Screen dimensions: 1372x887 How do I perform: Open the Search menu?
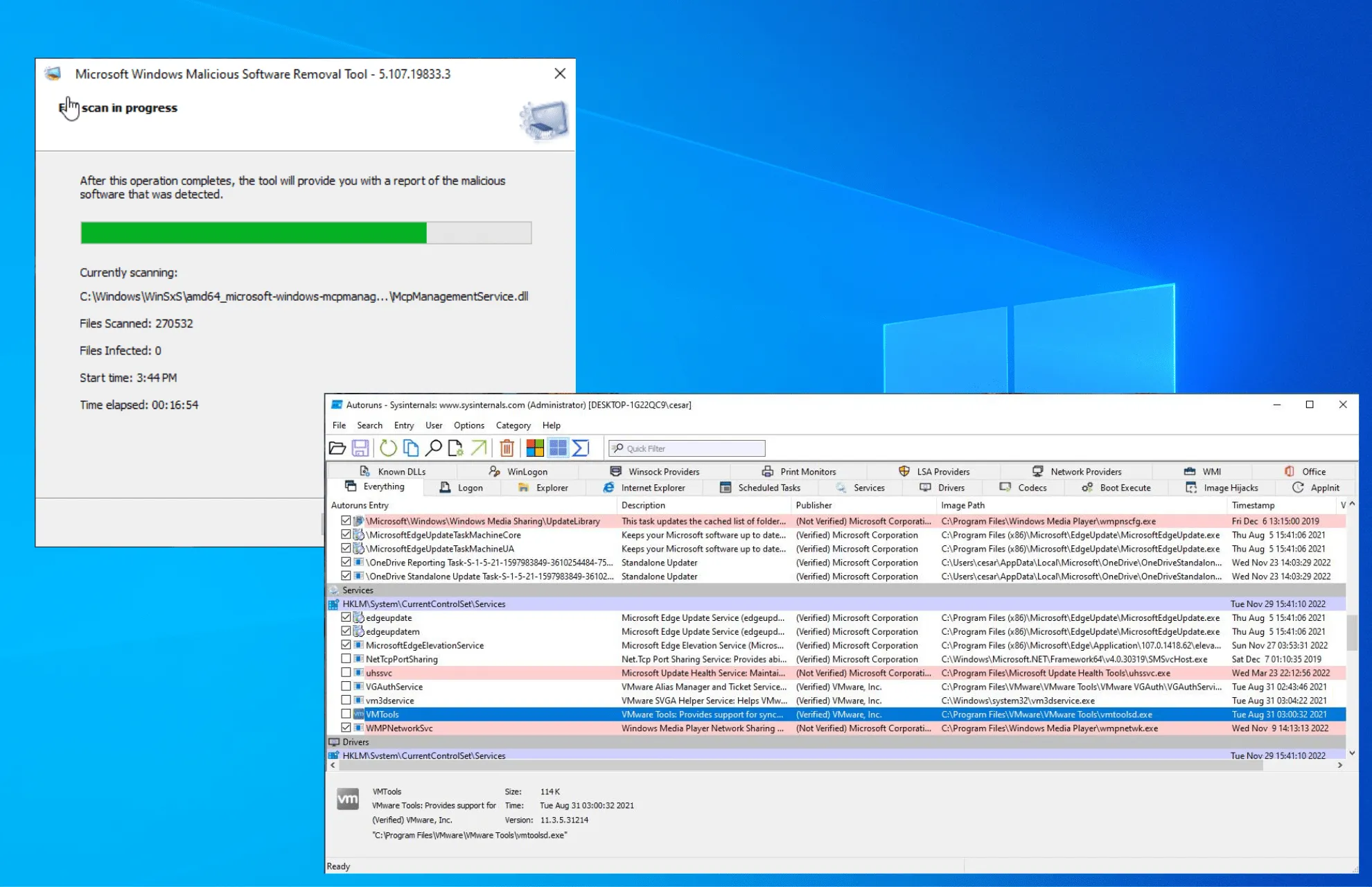(369, 425)
